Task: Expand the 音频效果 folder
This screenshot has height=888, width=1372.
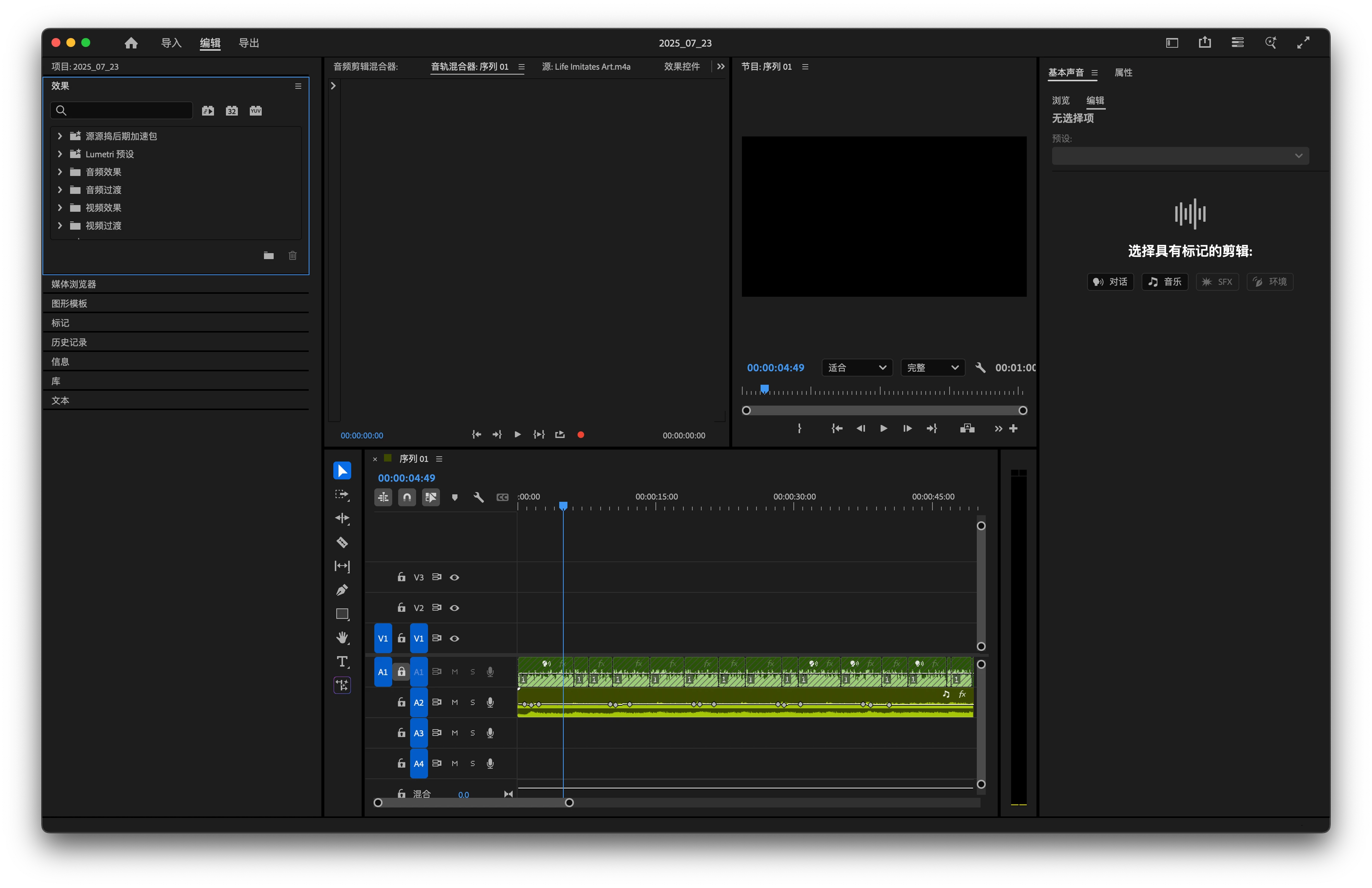Action: [60, 172]
